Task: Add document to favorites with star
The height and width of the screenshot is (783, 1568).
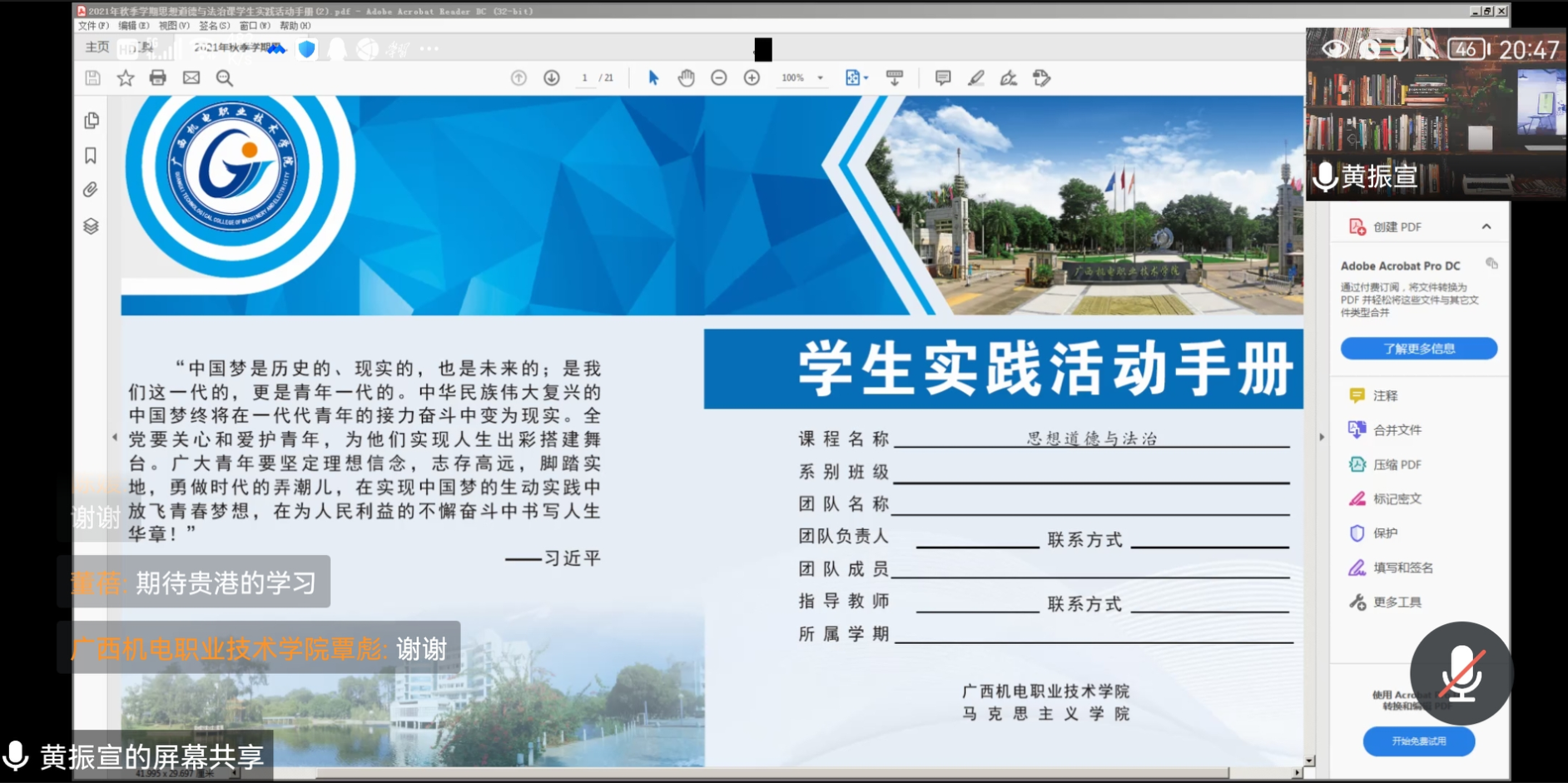Action: [x=125, y=77]
